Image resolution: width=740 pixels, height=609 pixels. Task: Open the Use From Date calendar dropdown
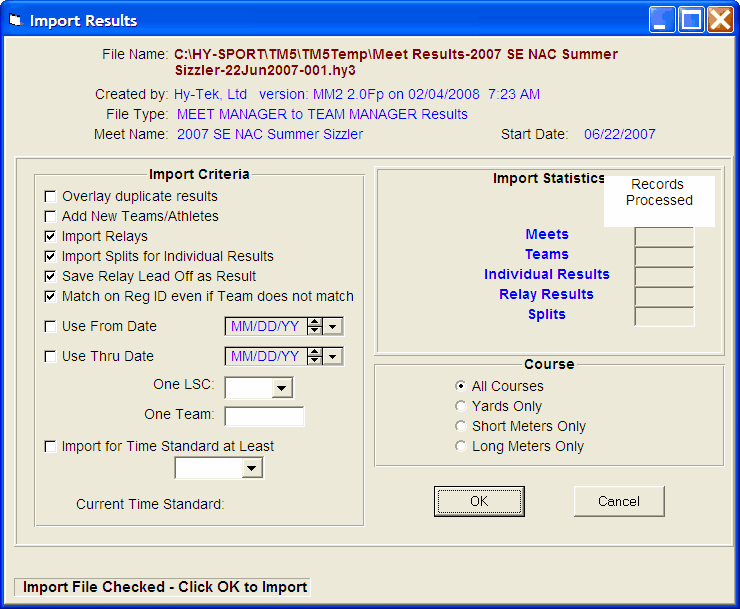point(333,326)
